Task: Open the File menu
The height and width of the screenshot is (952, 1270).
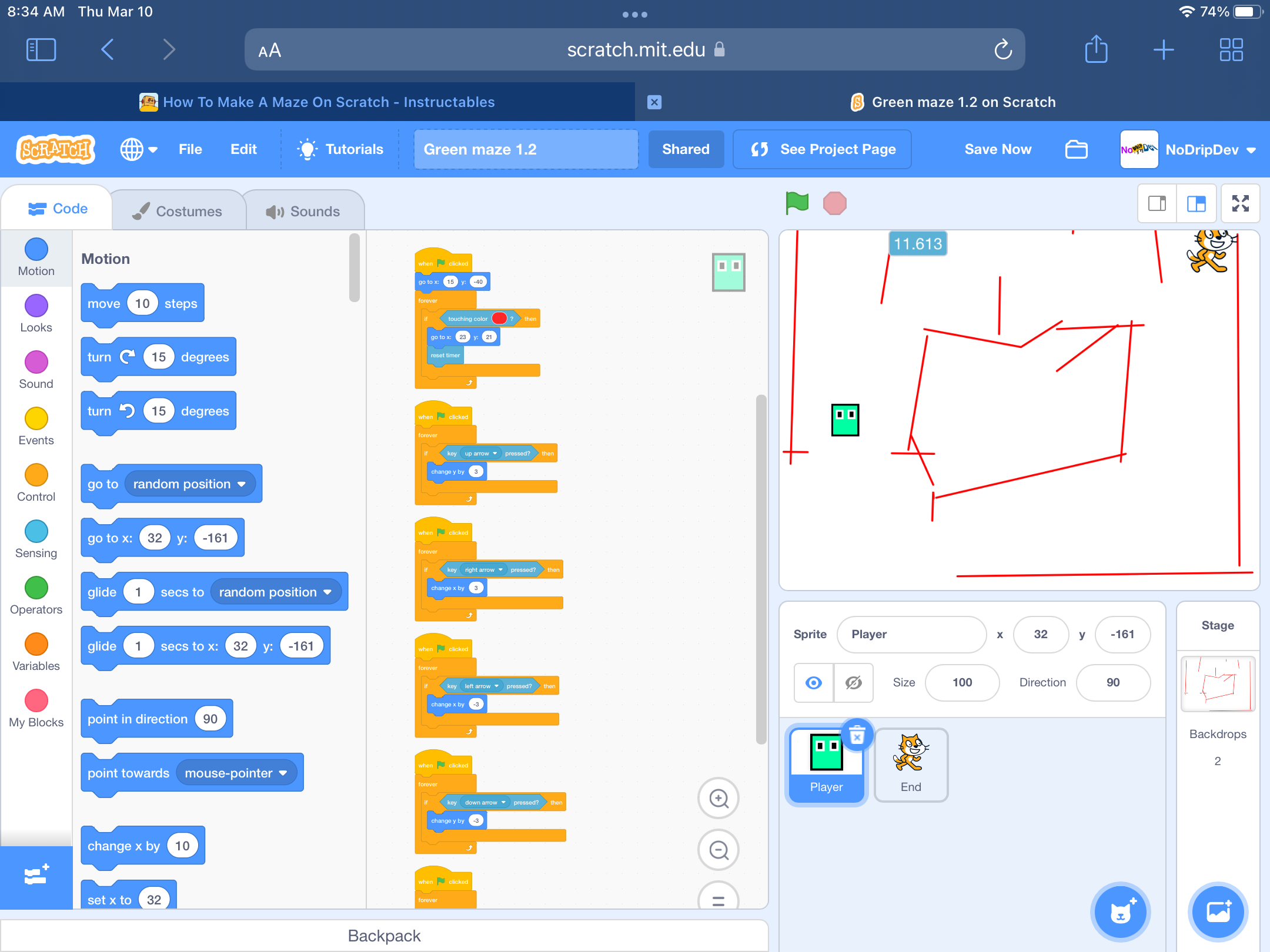Action: click(190, 149)
